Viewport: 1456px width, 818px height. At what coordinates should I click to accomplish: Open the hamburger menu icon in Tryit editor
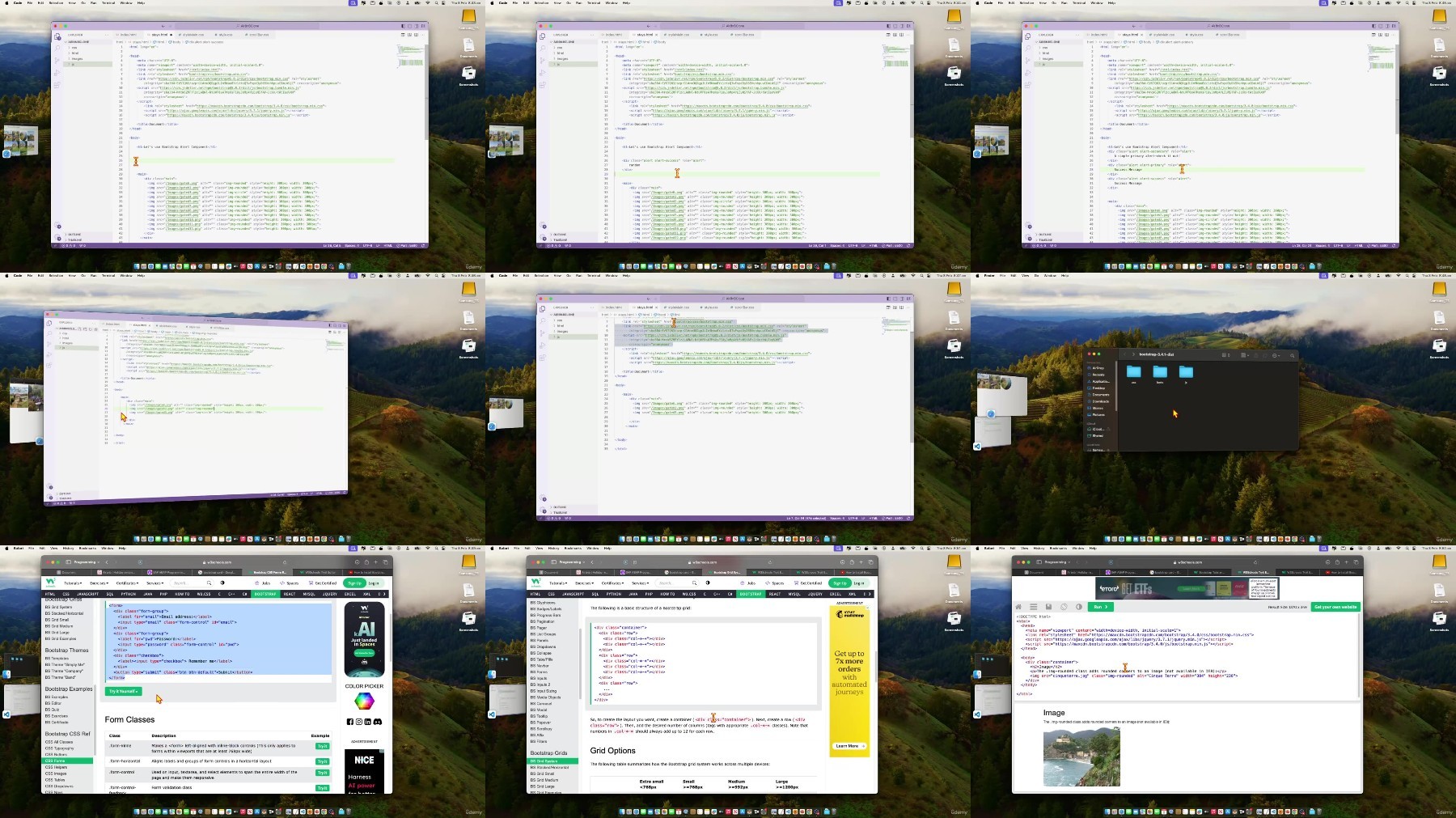(1034, 607)
